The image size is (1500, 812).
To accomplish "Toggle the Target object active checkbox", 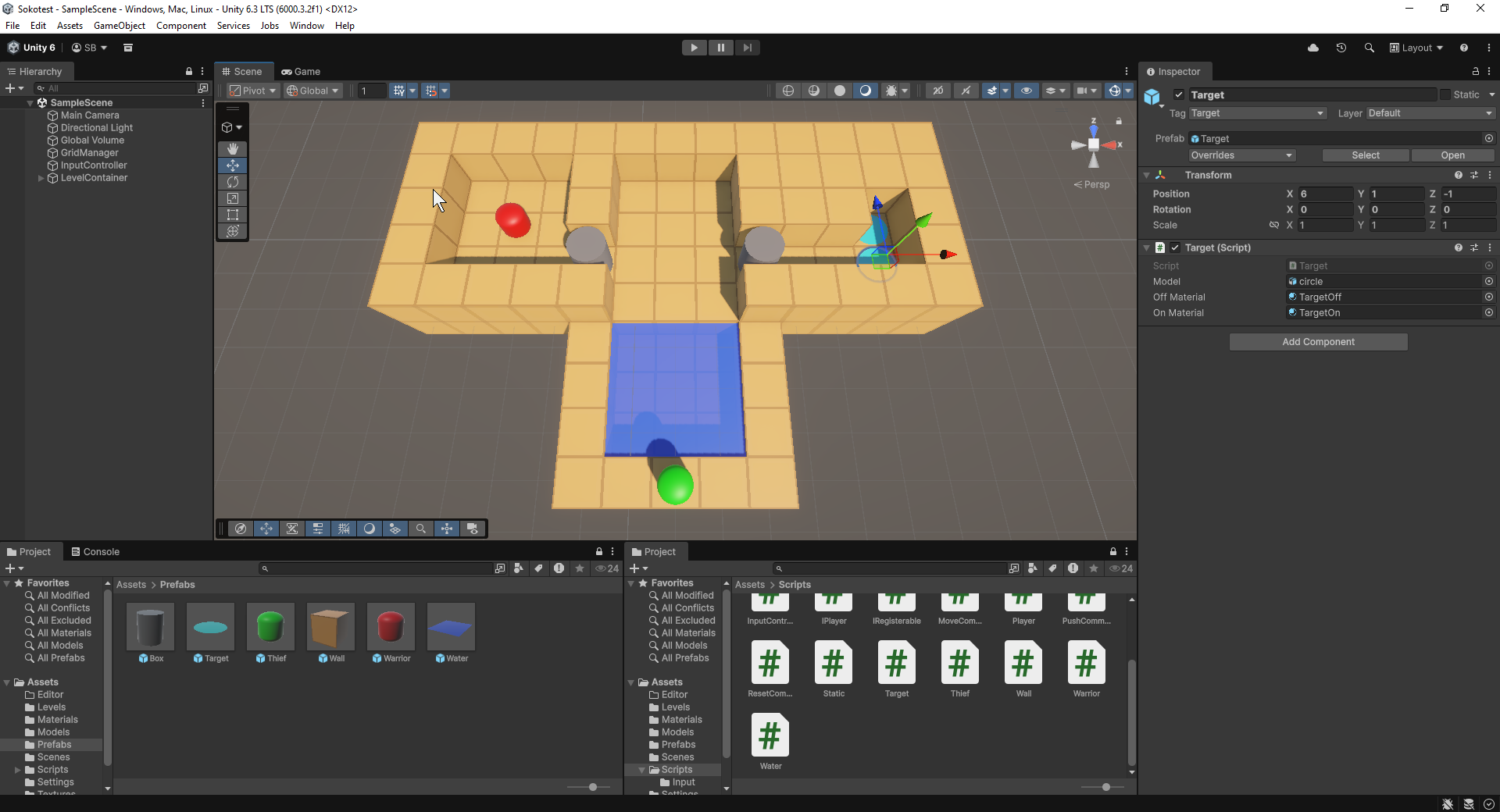I will click(1179, 95).
